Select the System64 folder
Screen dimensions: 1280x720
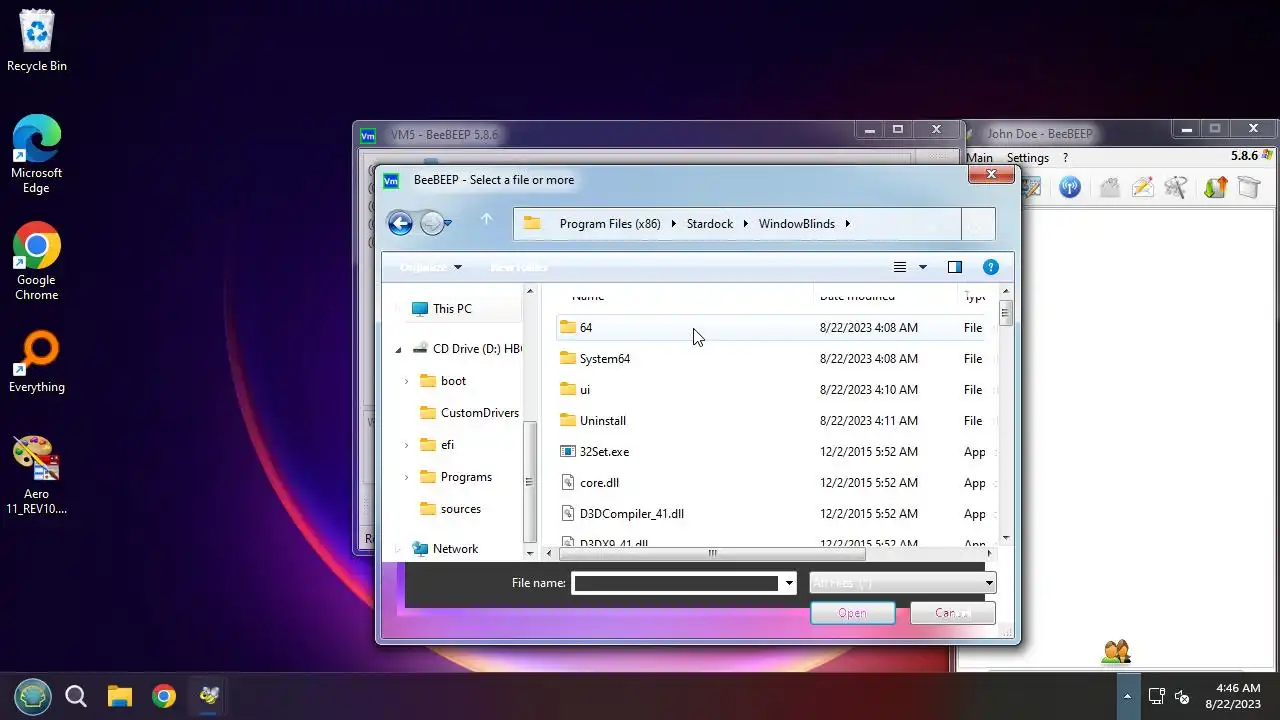click(772, 358)
